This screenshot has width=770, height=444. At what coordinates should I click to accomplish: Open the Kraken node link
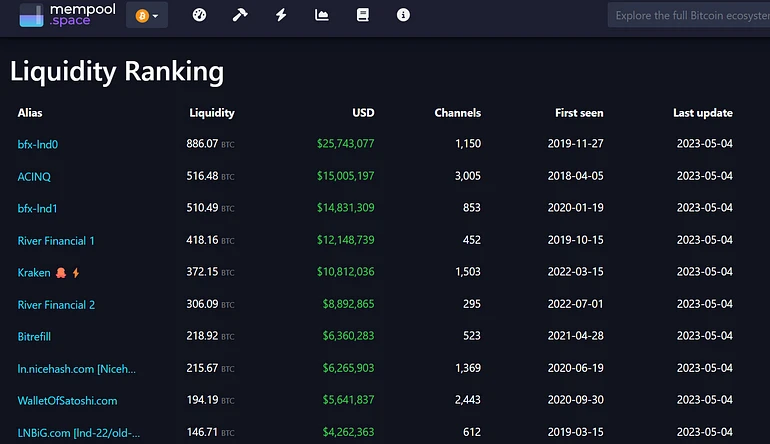tap(34, 273)
